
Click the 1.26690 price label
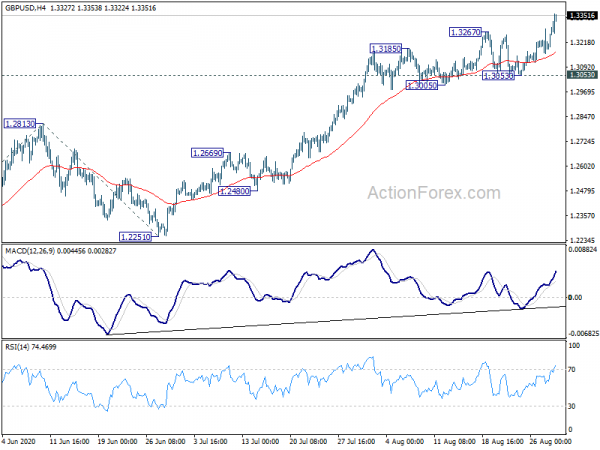207,153
